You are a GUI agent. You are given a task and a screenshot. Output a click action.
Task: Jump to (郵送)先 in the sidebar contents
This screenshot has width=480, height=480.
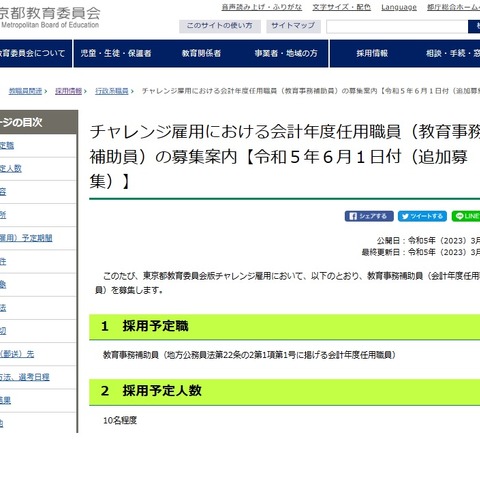coord(17,354)
